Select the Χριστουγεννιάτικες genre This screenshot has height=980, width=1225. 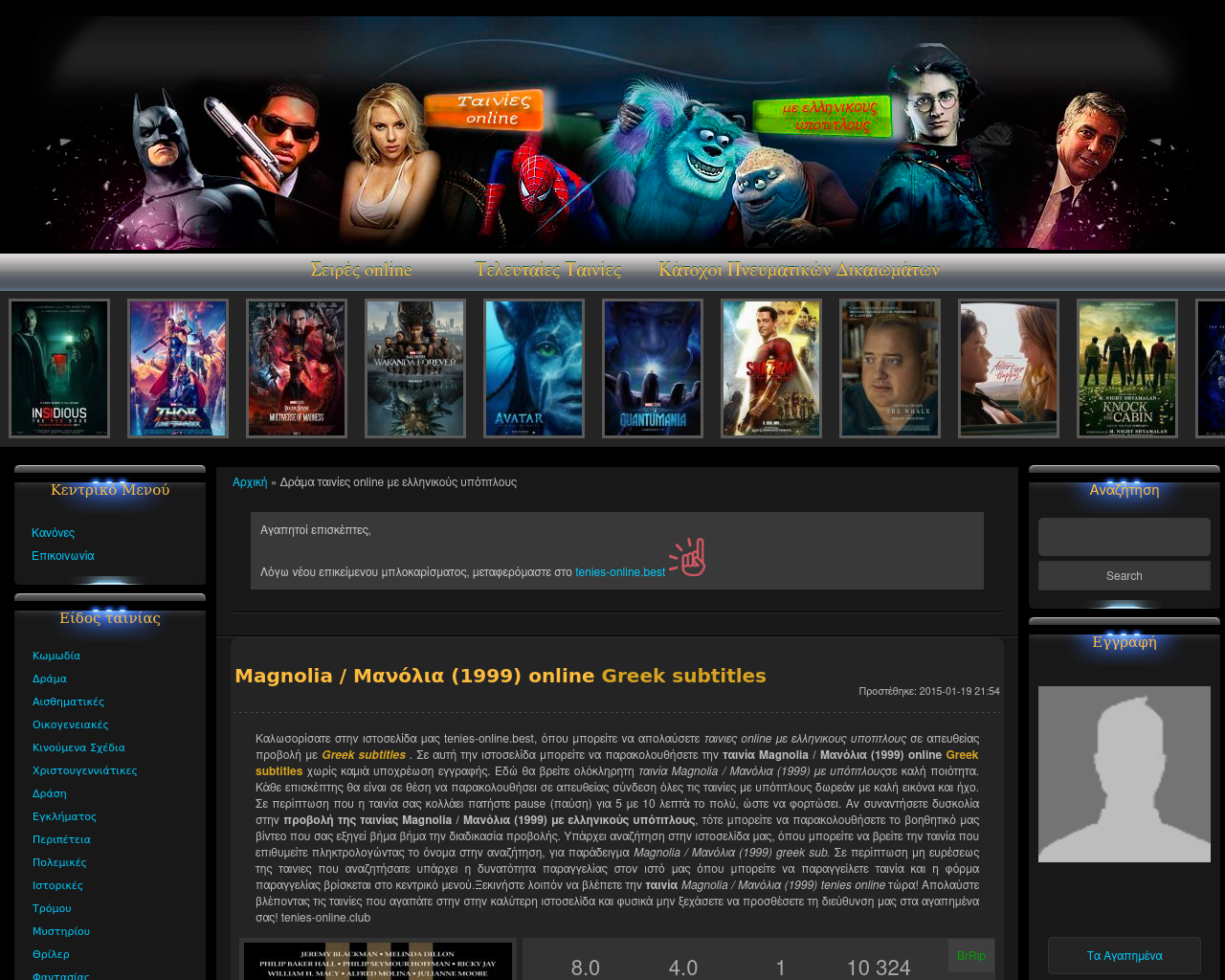coord(85,770)
